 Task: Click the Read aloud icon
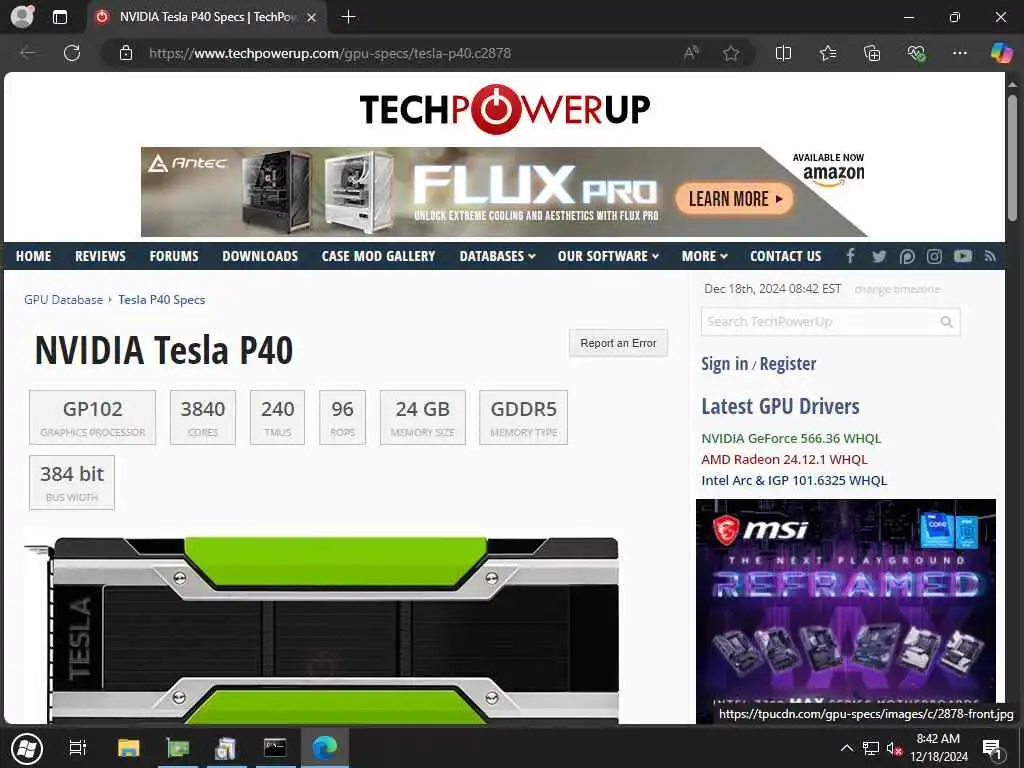tap(691, 53)
